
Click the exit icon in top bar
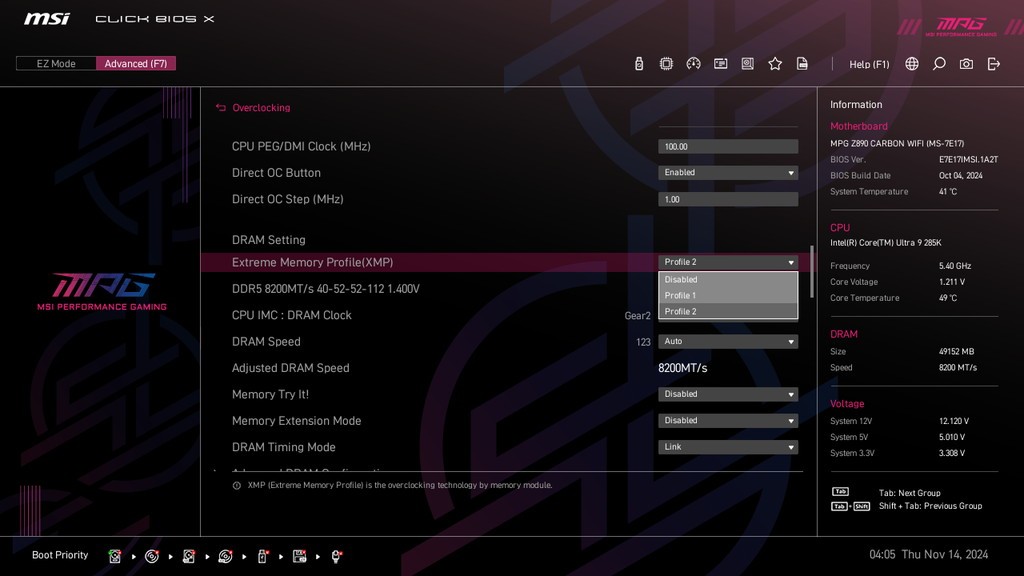993,64
